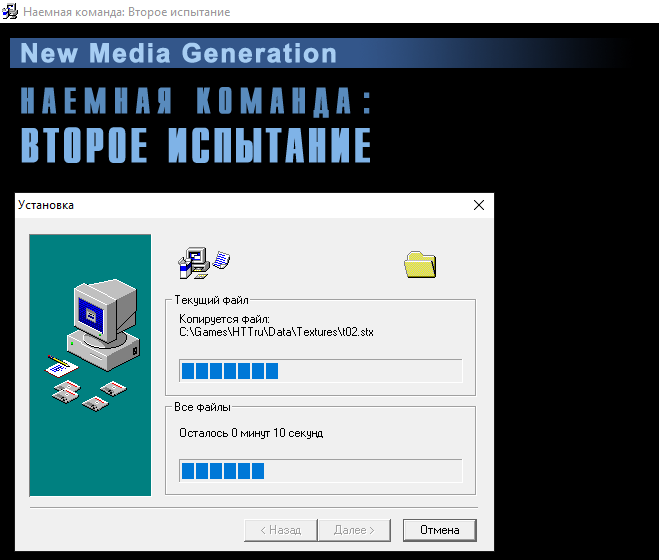
Task: Click the disabled Назад button
Action: pyautogui.click(x=280, y=530)
